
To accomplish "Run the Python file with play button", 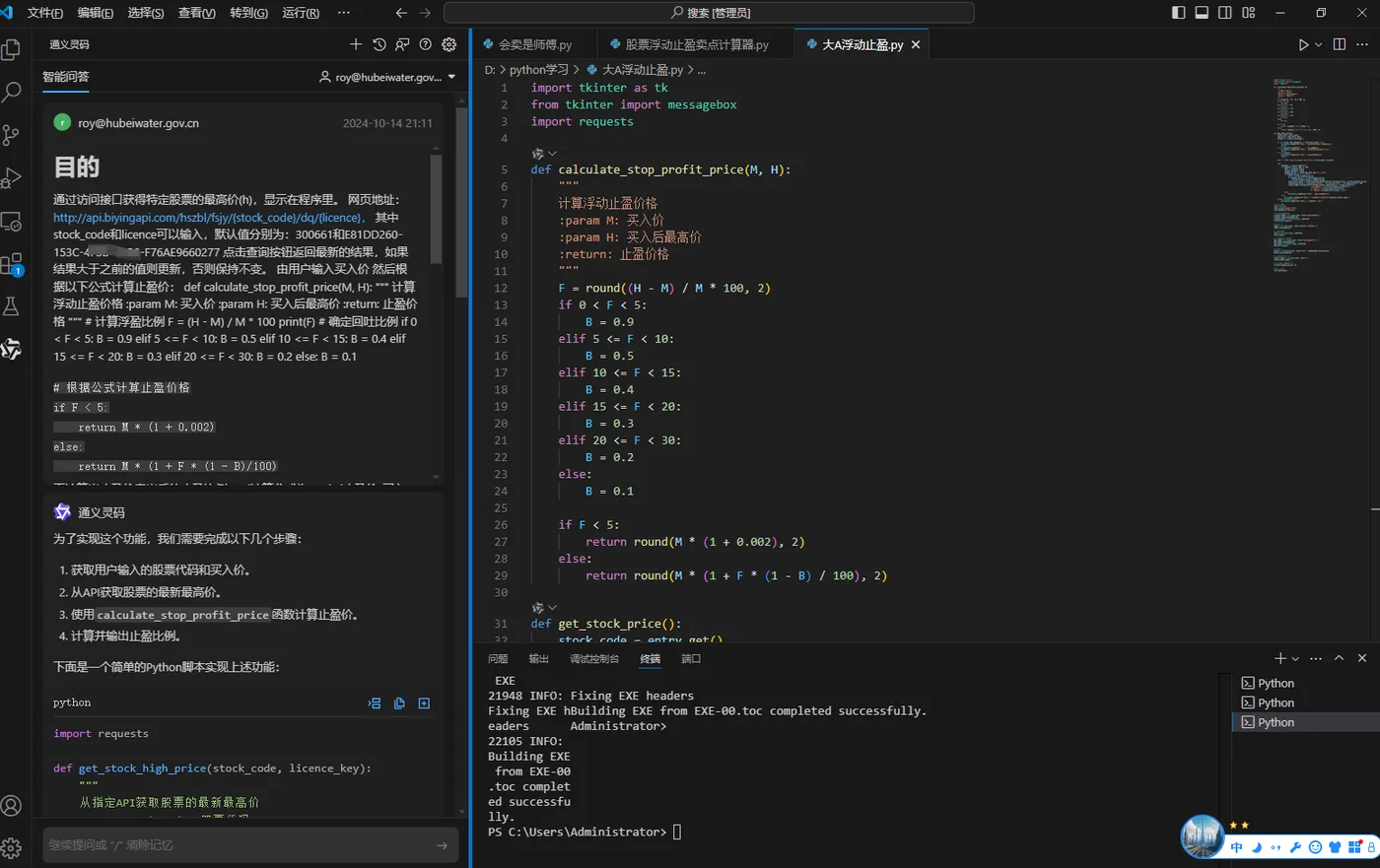I will 1303,44.
